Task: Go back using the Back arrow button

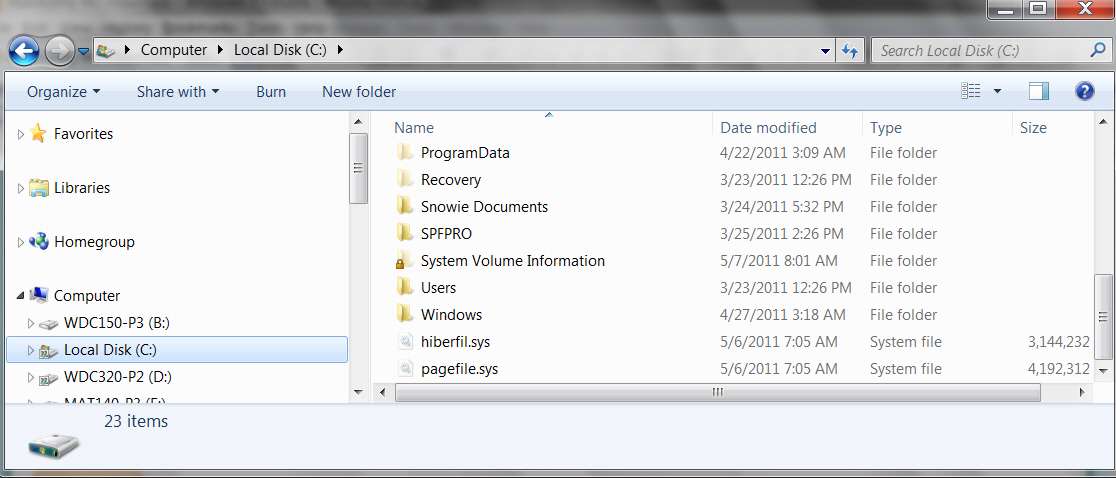Action: (23, 51)
